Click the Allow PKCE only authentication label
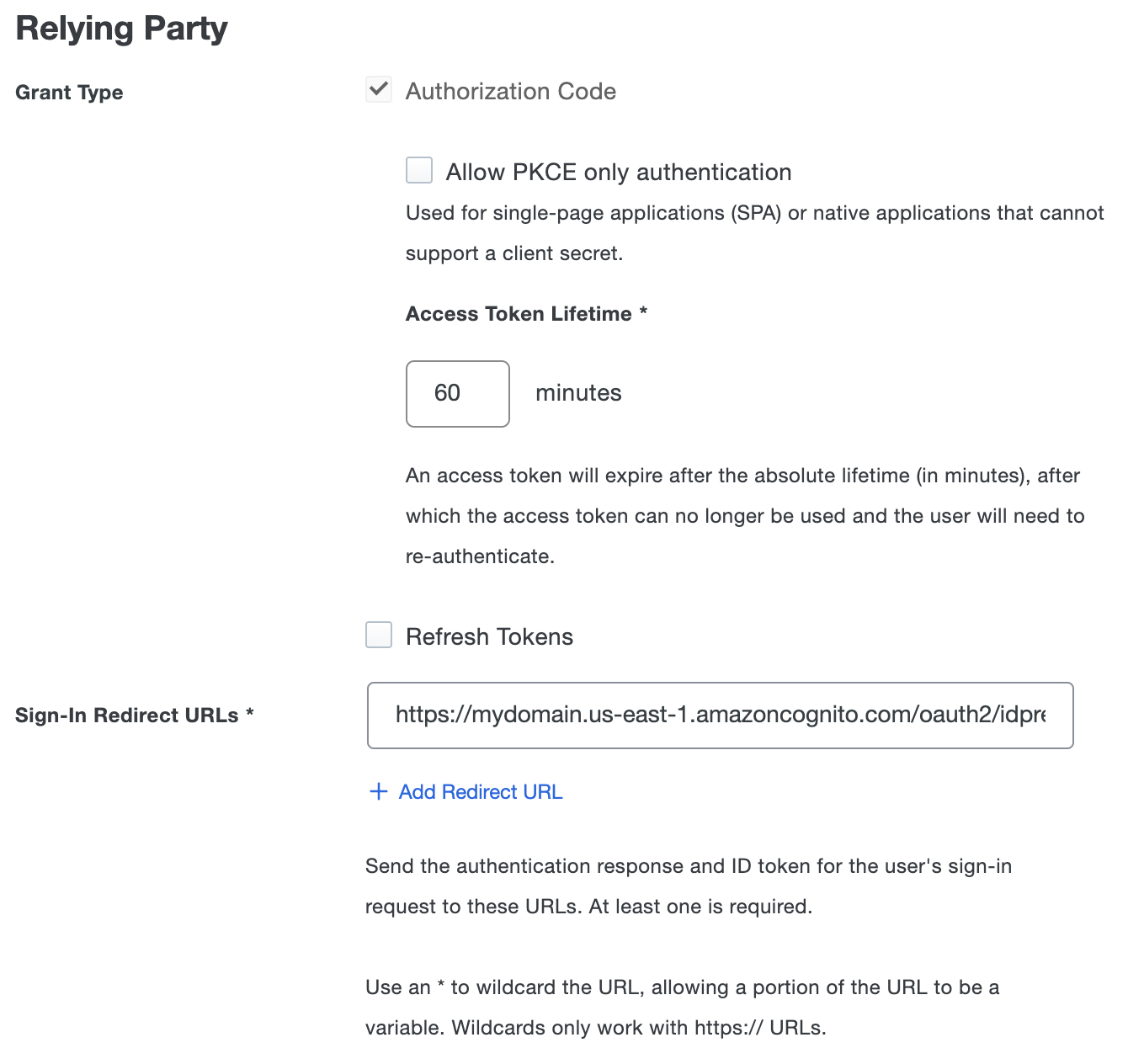 click(x=619, y=172)
